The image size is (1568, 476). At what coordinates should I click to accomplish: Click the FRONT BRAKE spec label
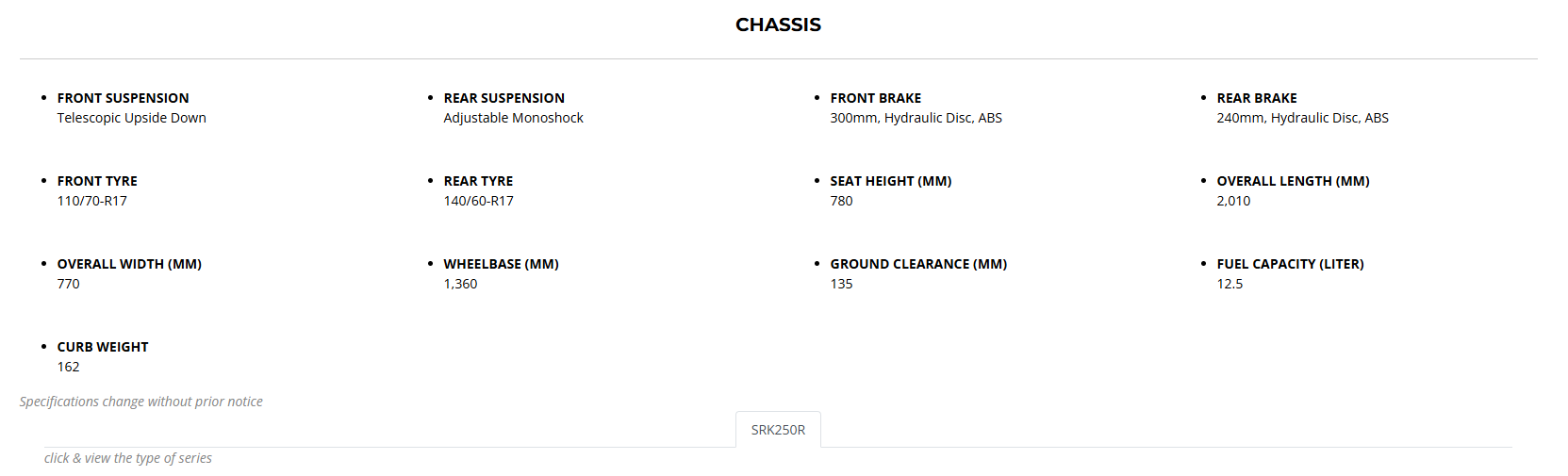(x=875, y=98)
